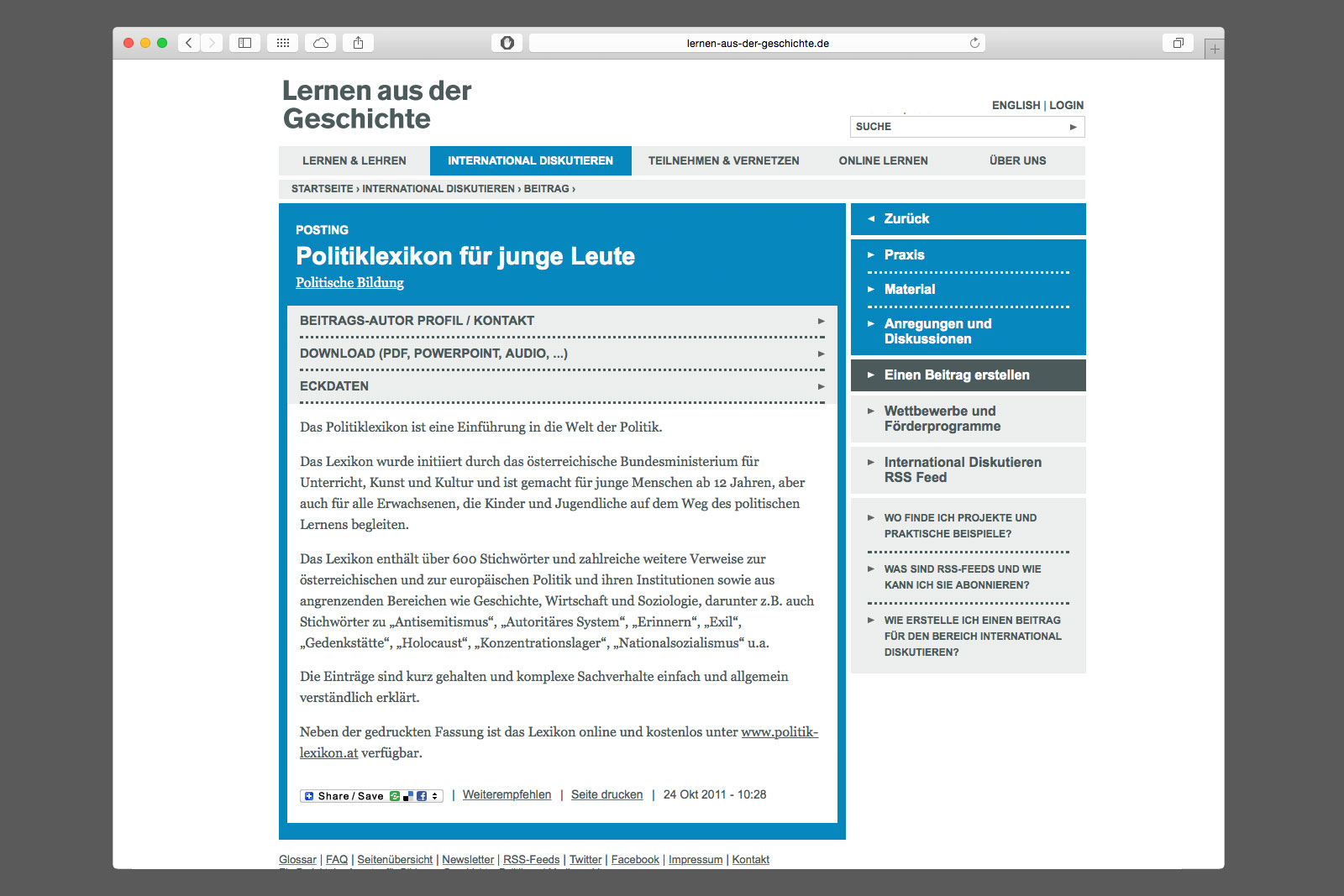
Task: Expand the Beitrags-Autor Profil / Kontakt section
Action: coord(561,321)
